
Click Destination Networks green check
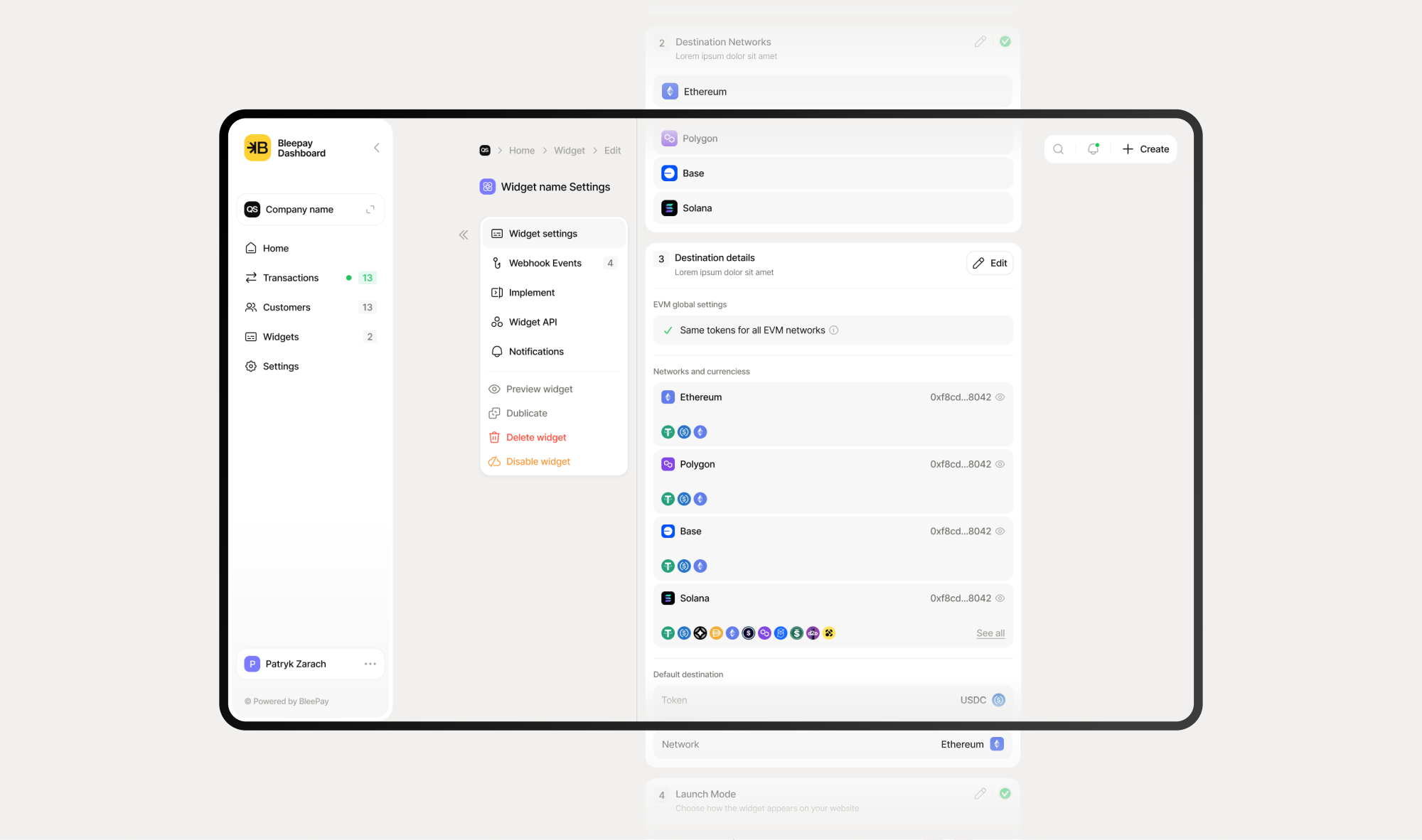coord(1005,42)
